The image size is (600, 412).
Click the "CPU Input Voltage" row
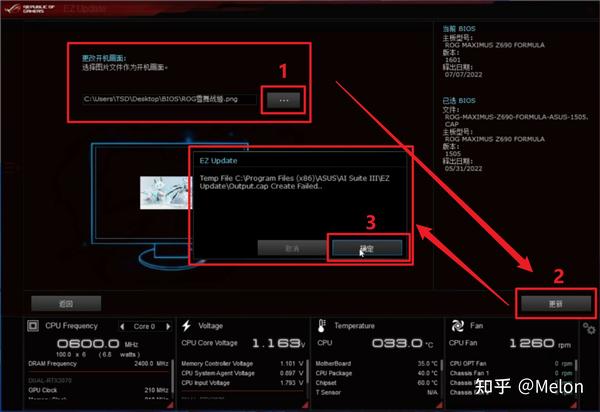coord(243,383)
